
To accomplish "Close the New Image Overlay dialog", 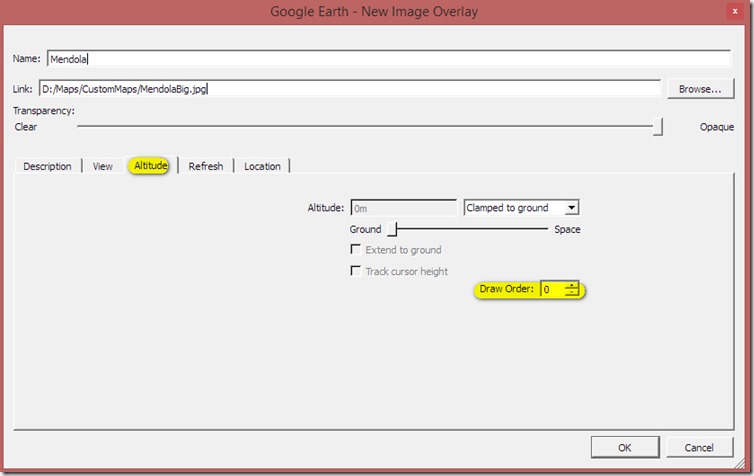I will [735, 11].
